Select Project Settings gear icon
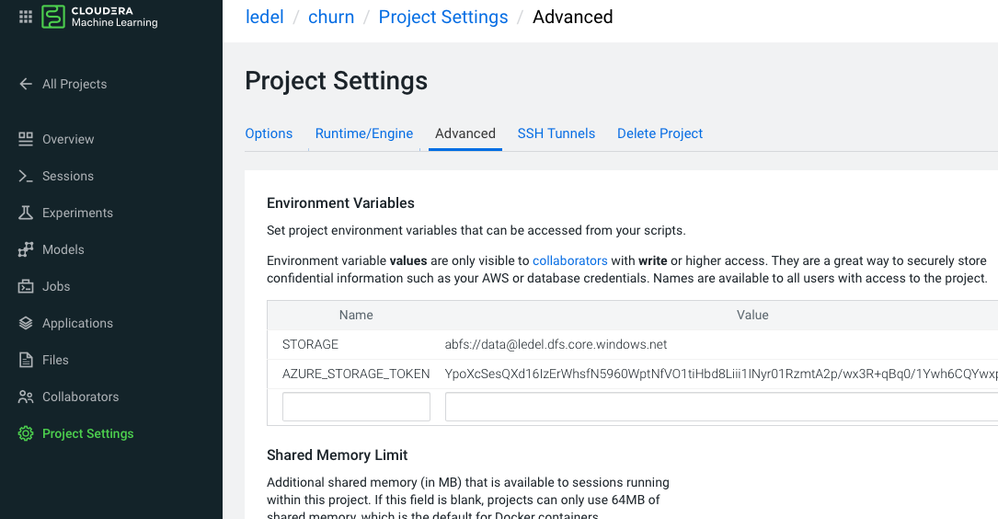Viewport: 998px width, 519px height. [26, 434]
